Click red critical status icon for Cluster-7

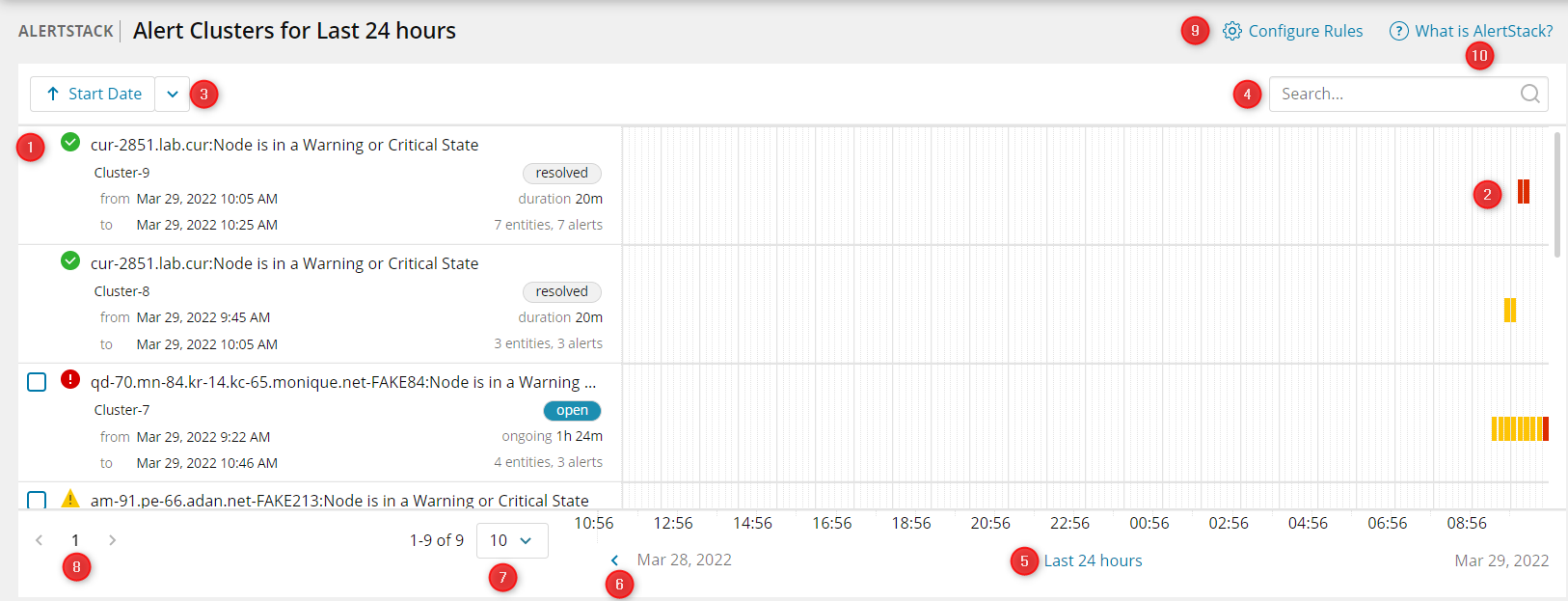pos(70,380)
